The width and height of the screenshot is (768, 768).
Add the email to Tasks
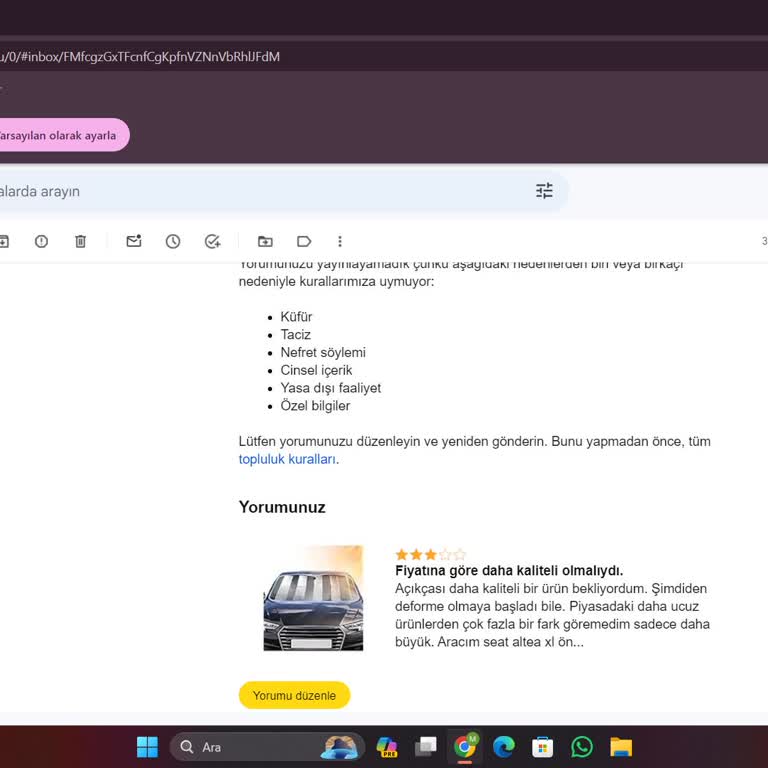coord(212,241)
